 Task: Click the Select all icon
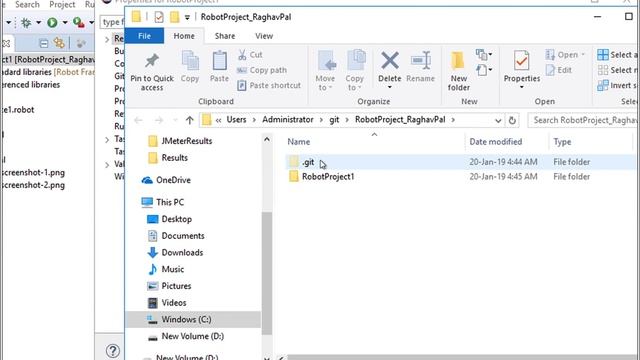pos(602,55)
